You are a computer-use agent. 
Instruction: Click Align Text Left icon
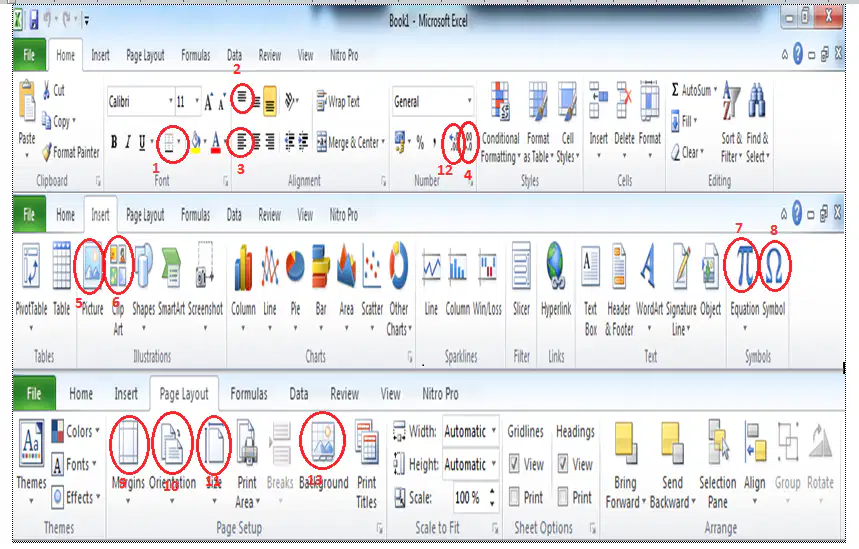pyautogui.click(x=242, y=142)
